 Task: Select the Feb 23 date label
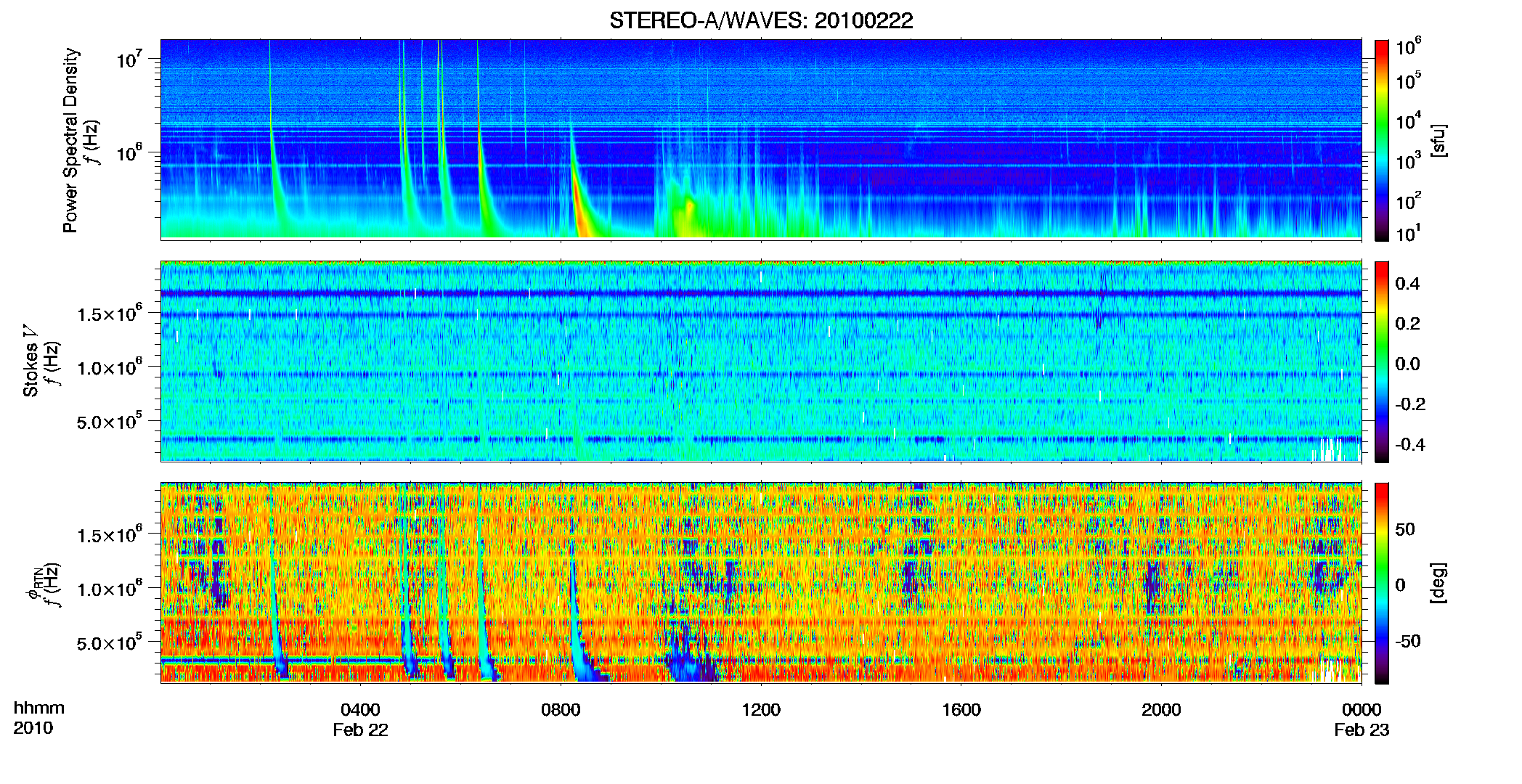coord(1362,730)
